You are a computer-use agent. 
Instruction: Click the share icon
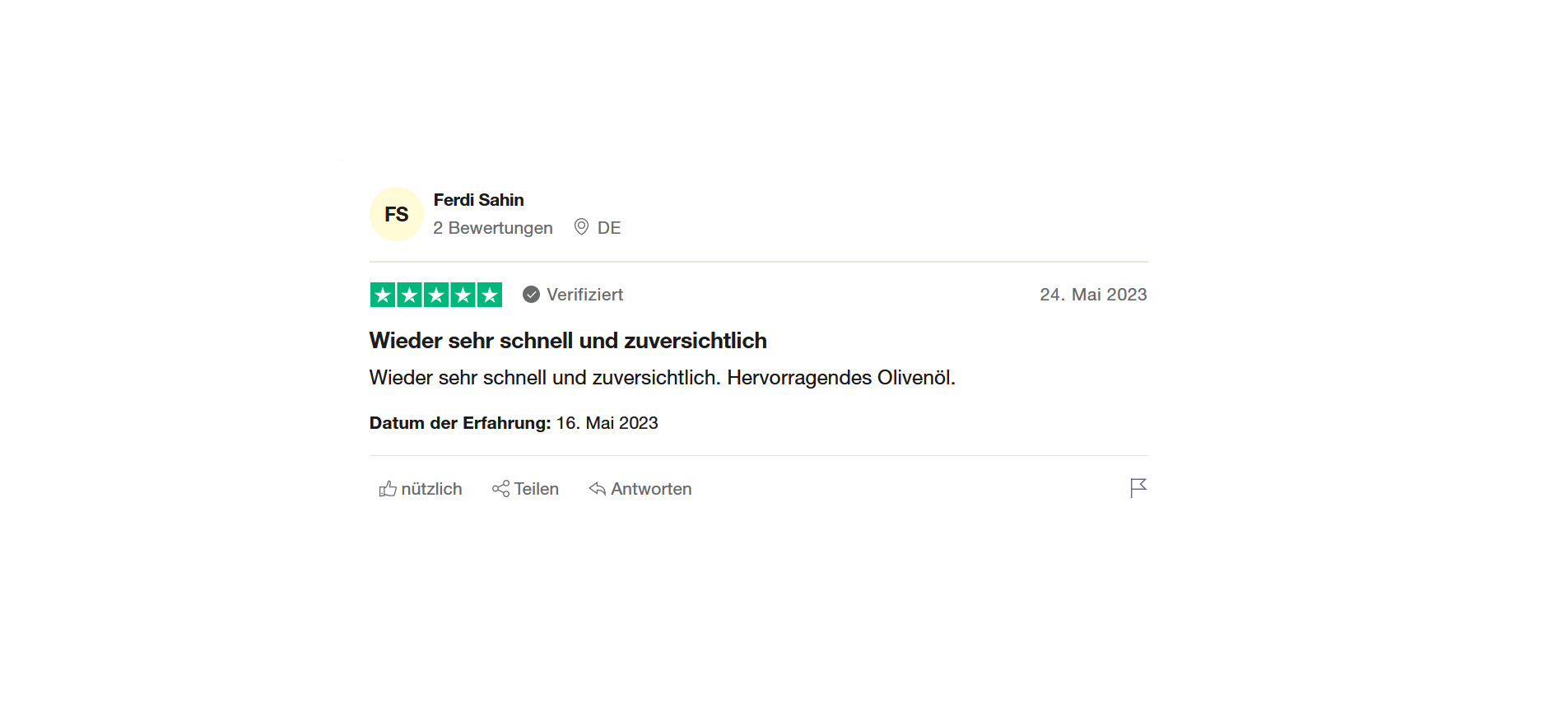(500, 489)
